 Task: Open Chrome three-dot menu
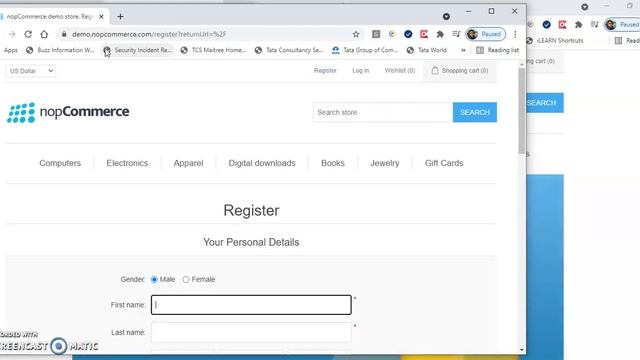click(515, 34)
